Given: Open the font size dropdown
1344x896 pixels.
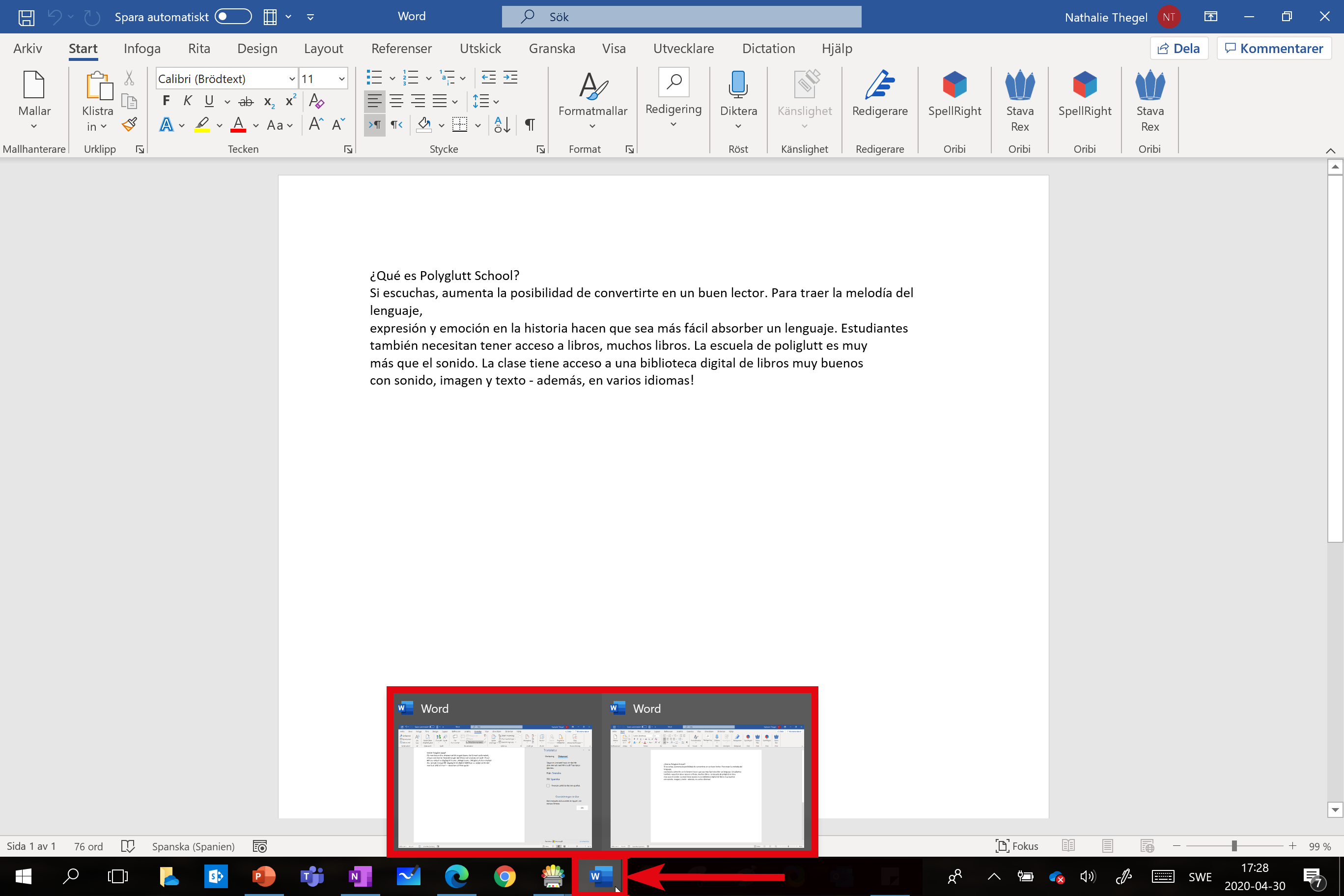Looking at the screenshot, I should (x=342, y=79).
